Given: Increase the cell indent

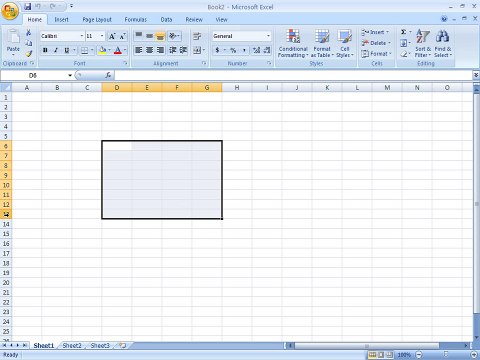Looking at the screenshot, I should coord(183,50).
